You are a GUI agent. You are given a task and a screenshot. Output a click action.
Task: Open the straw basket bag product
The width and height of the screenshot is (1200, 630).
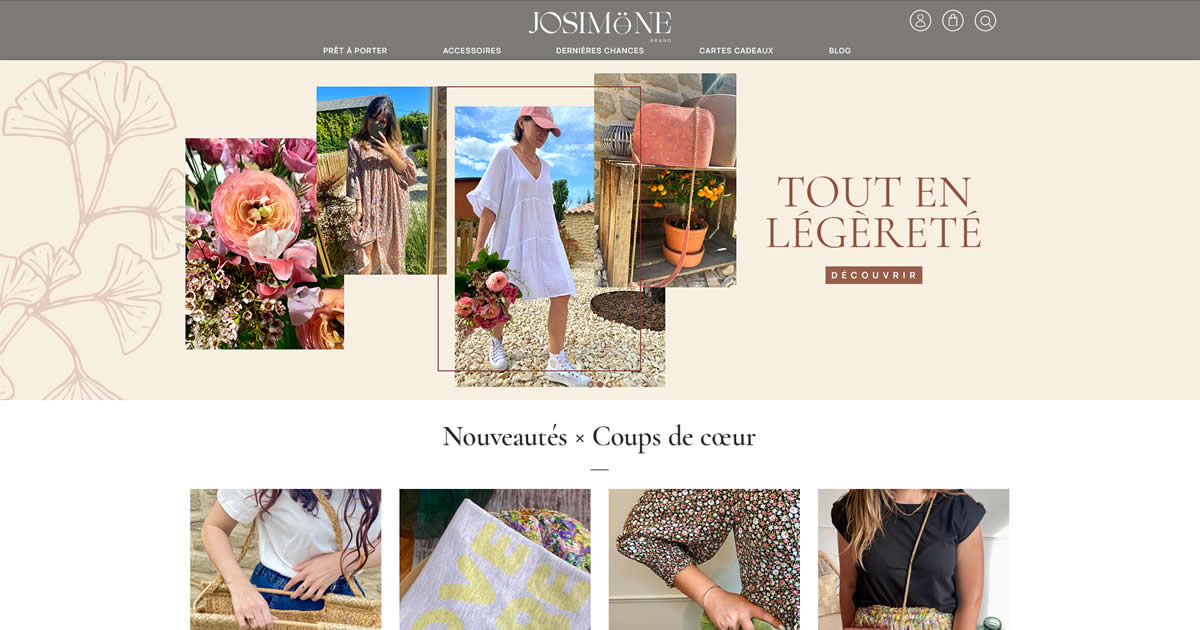286,559
